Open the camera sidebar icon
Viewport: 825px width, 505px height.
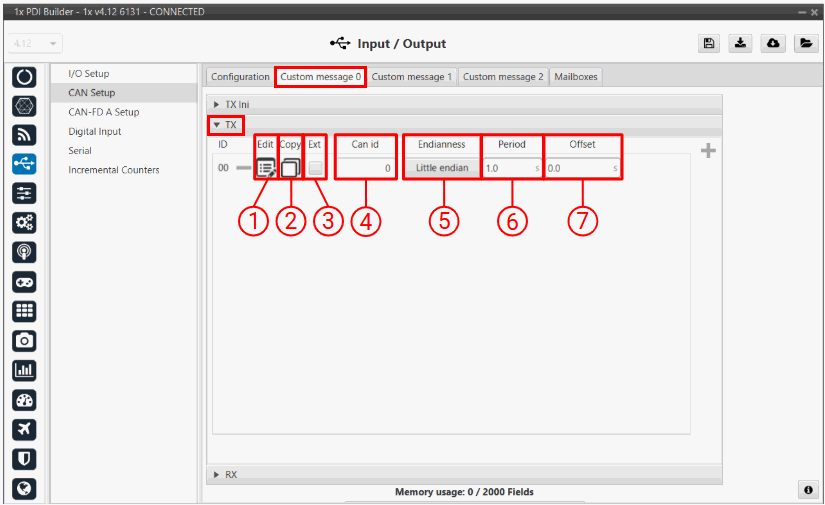(x=26, y=341)
